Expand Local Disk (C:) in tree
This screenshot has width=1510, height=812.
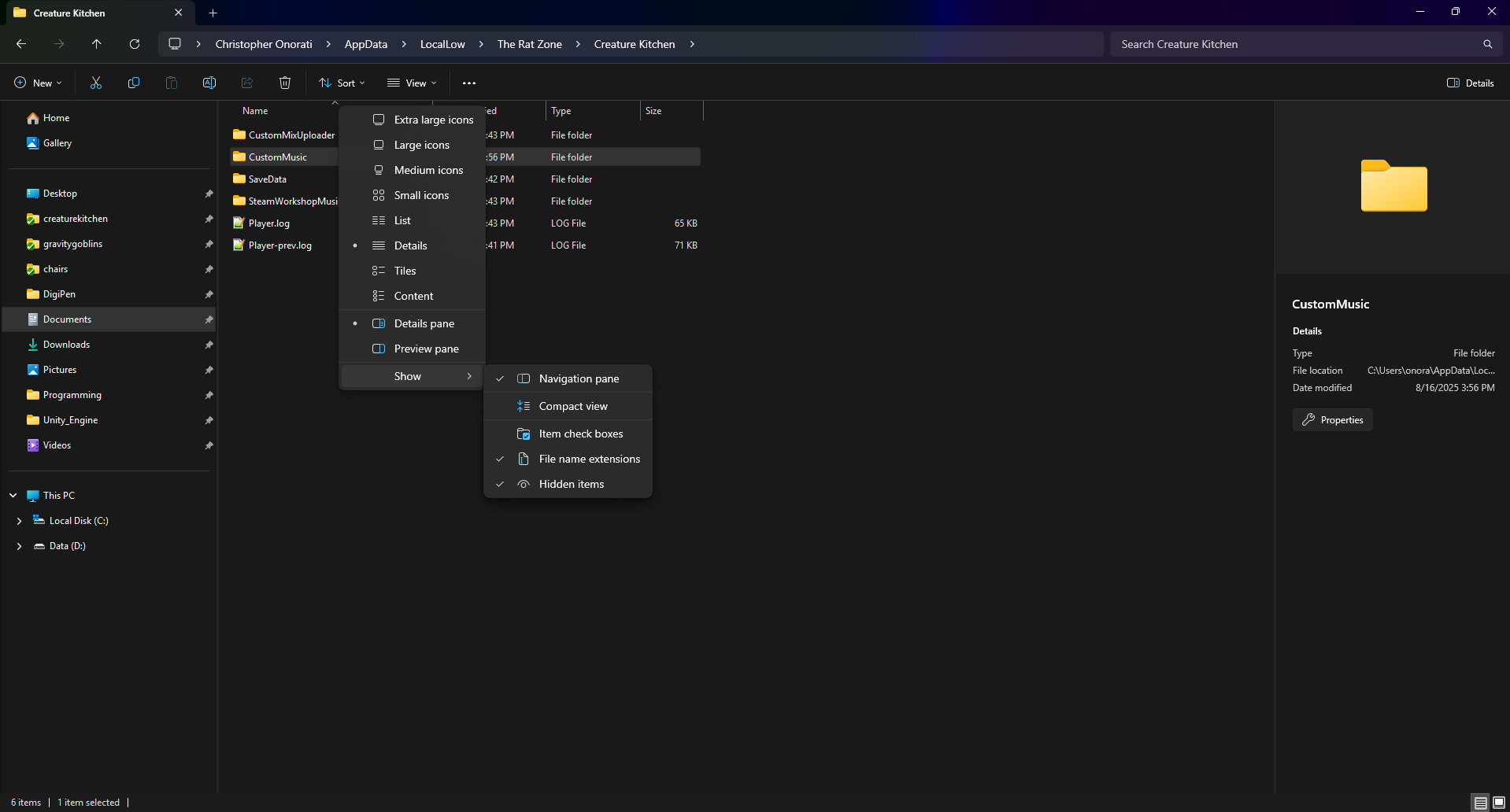tap(19, 521)
